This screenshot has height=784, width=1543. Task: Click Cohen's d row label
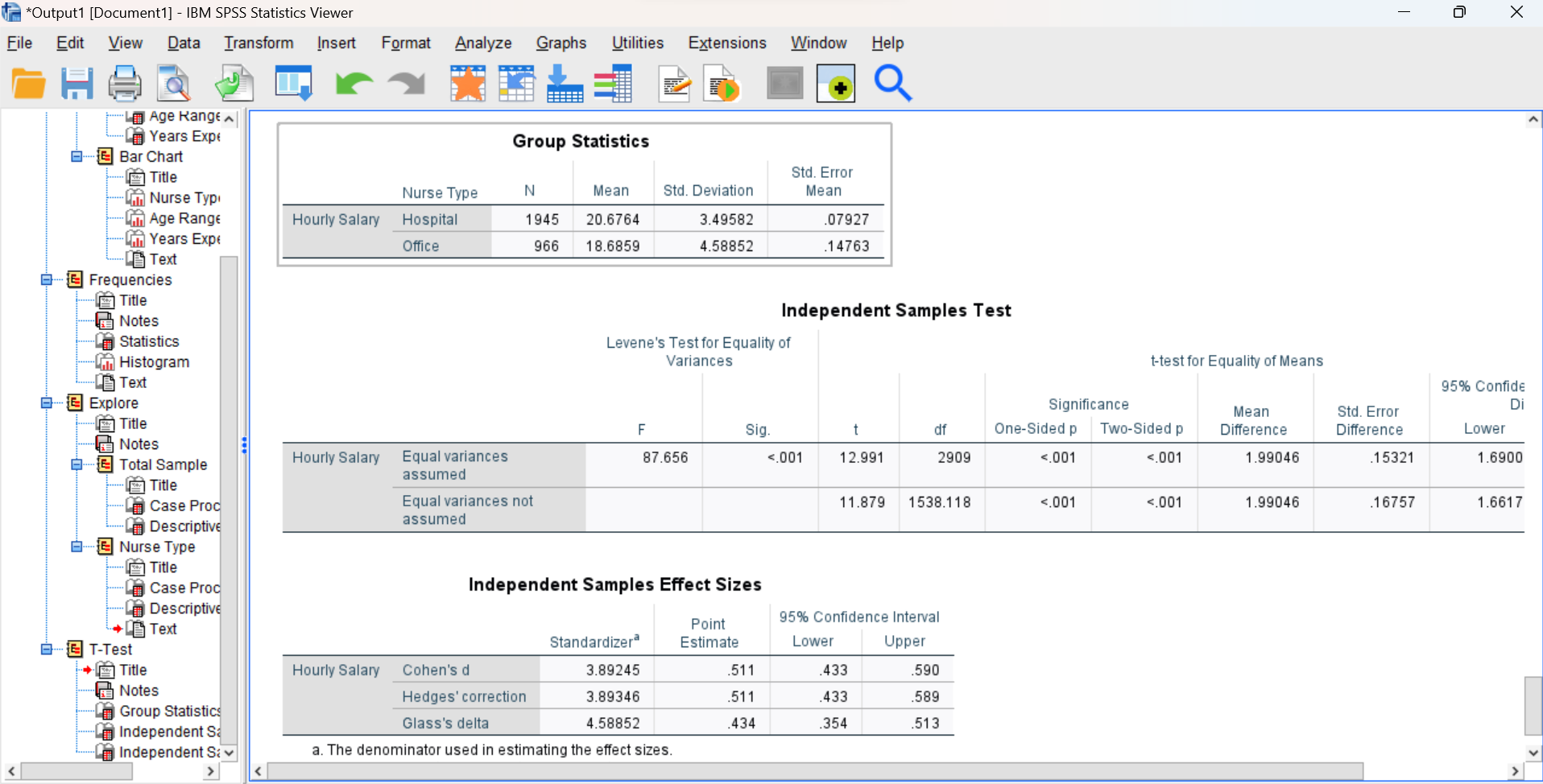click(436, 671)
